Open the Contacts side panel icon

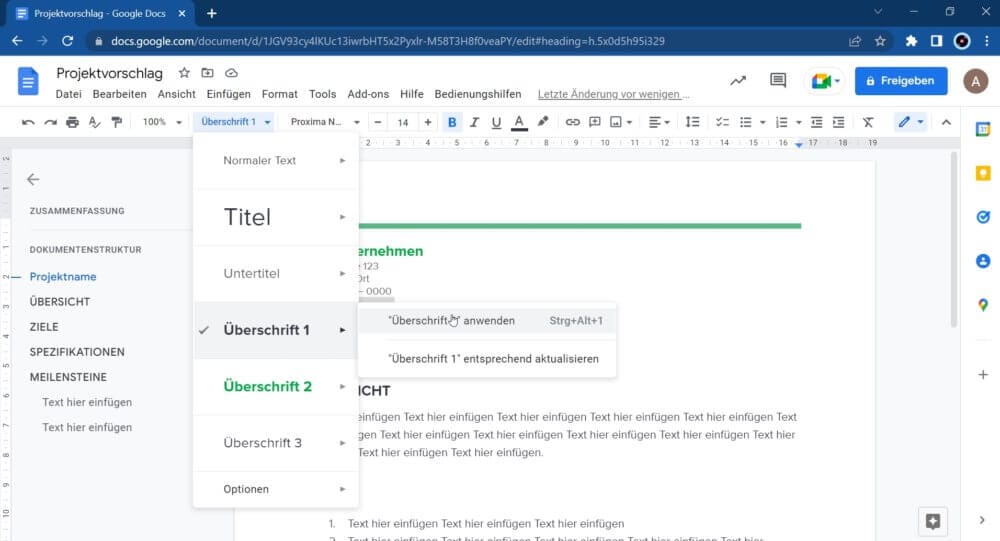coord(983,261)
